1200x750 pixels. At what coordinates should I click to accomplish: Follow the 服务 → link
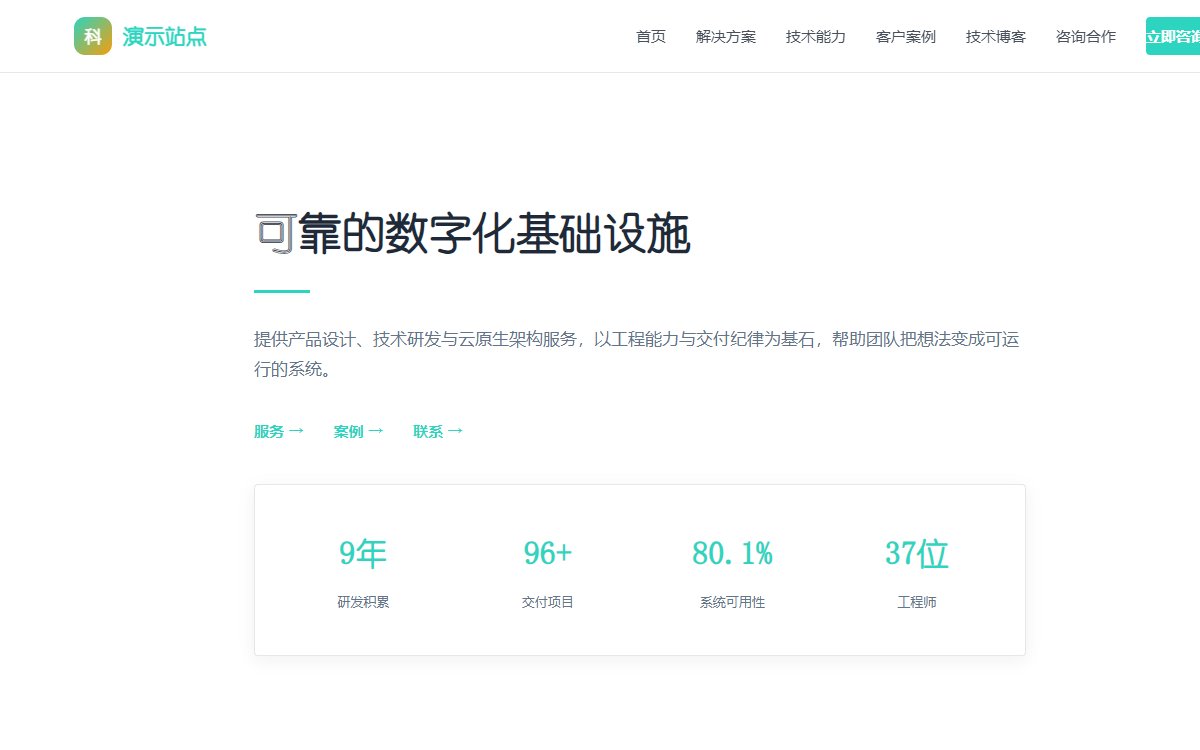click(279, 432)
